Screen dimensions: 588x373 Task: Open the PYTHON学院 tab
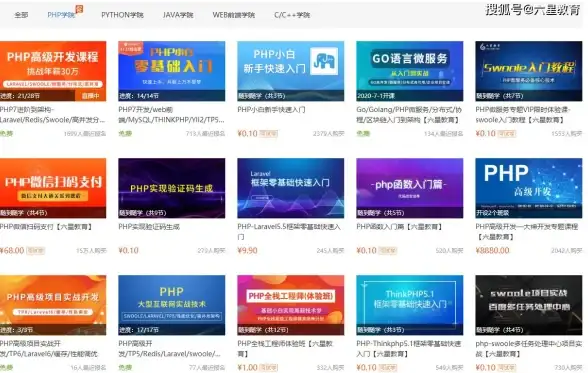[122, 15]
